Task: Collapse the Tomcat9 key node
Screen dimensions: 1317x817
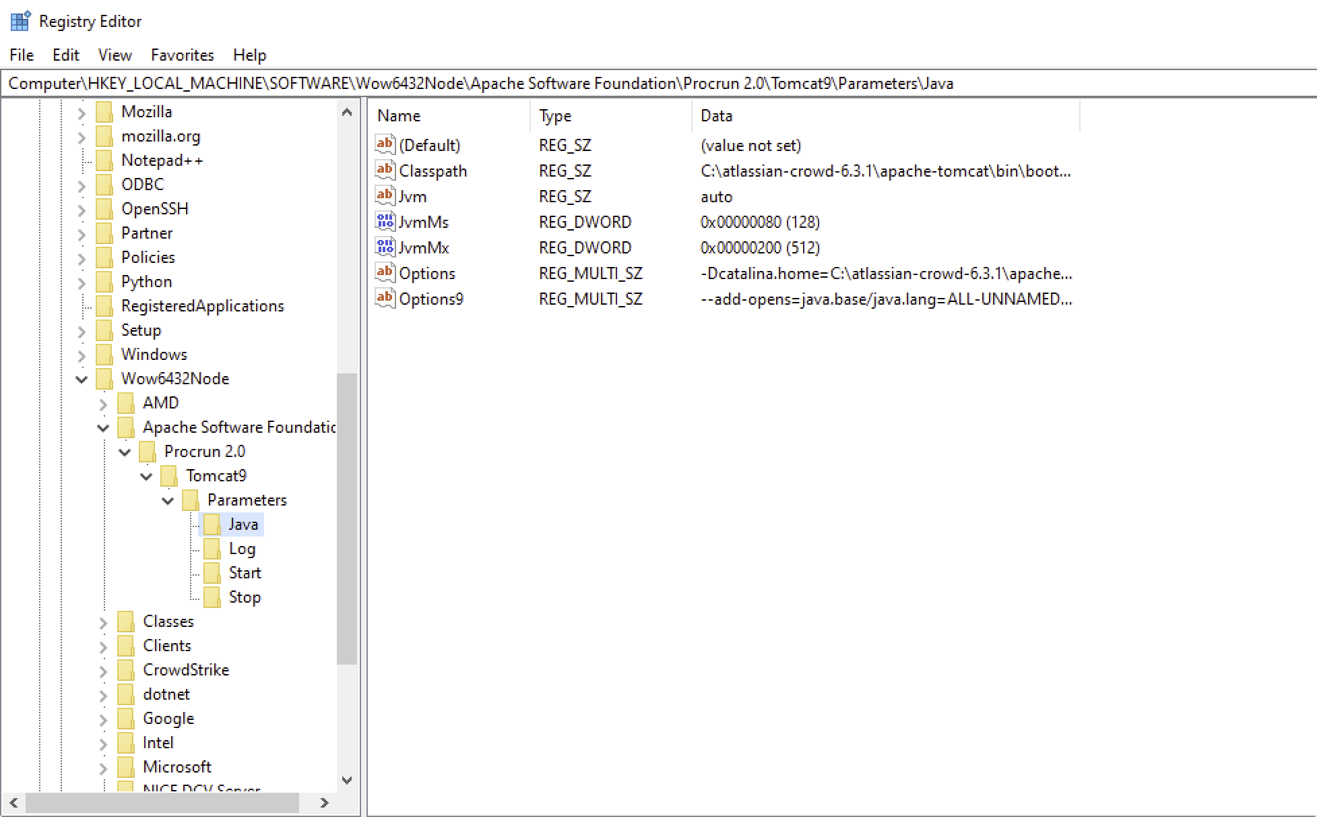Action: [x=146, y=476]
